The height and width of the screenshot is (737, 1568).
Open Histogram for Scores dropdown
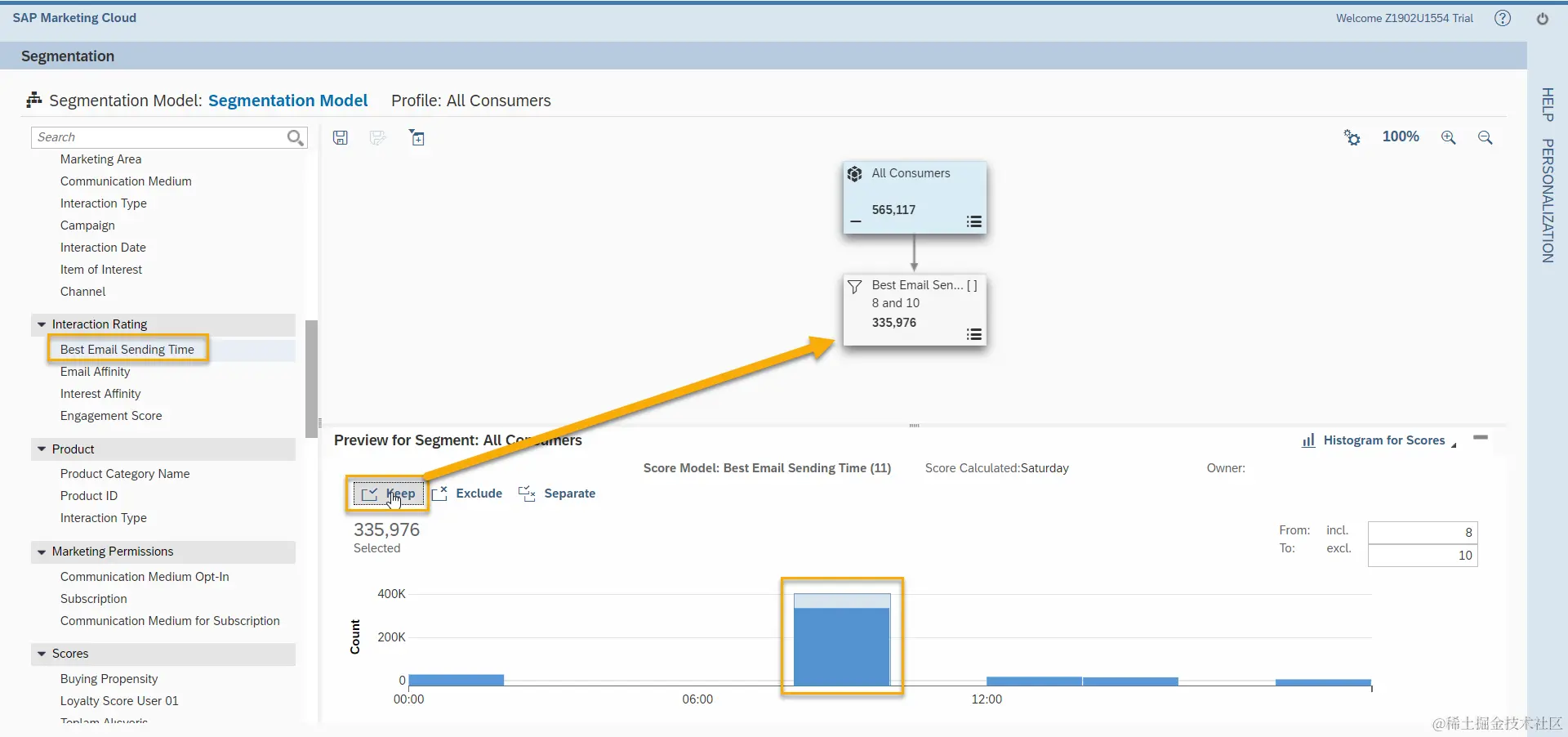[x=1384, y=440]
